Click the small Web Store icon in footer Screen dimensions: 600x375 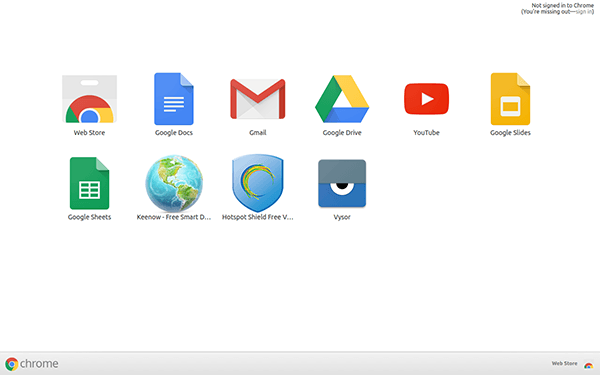click(x=588, y=365)
